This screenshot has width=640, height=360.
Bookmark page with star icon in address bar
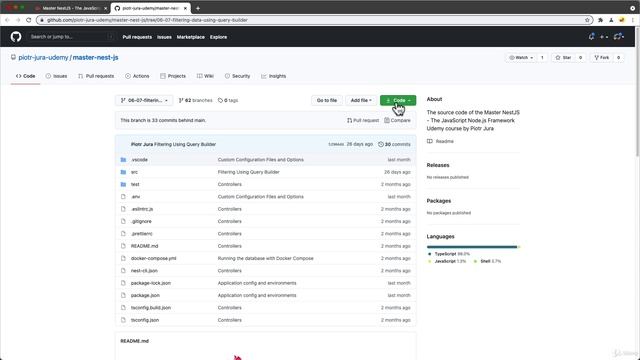coord(587,20)
